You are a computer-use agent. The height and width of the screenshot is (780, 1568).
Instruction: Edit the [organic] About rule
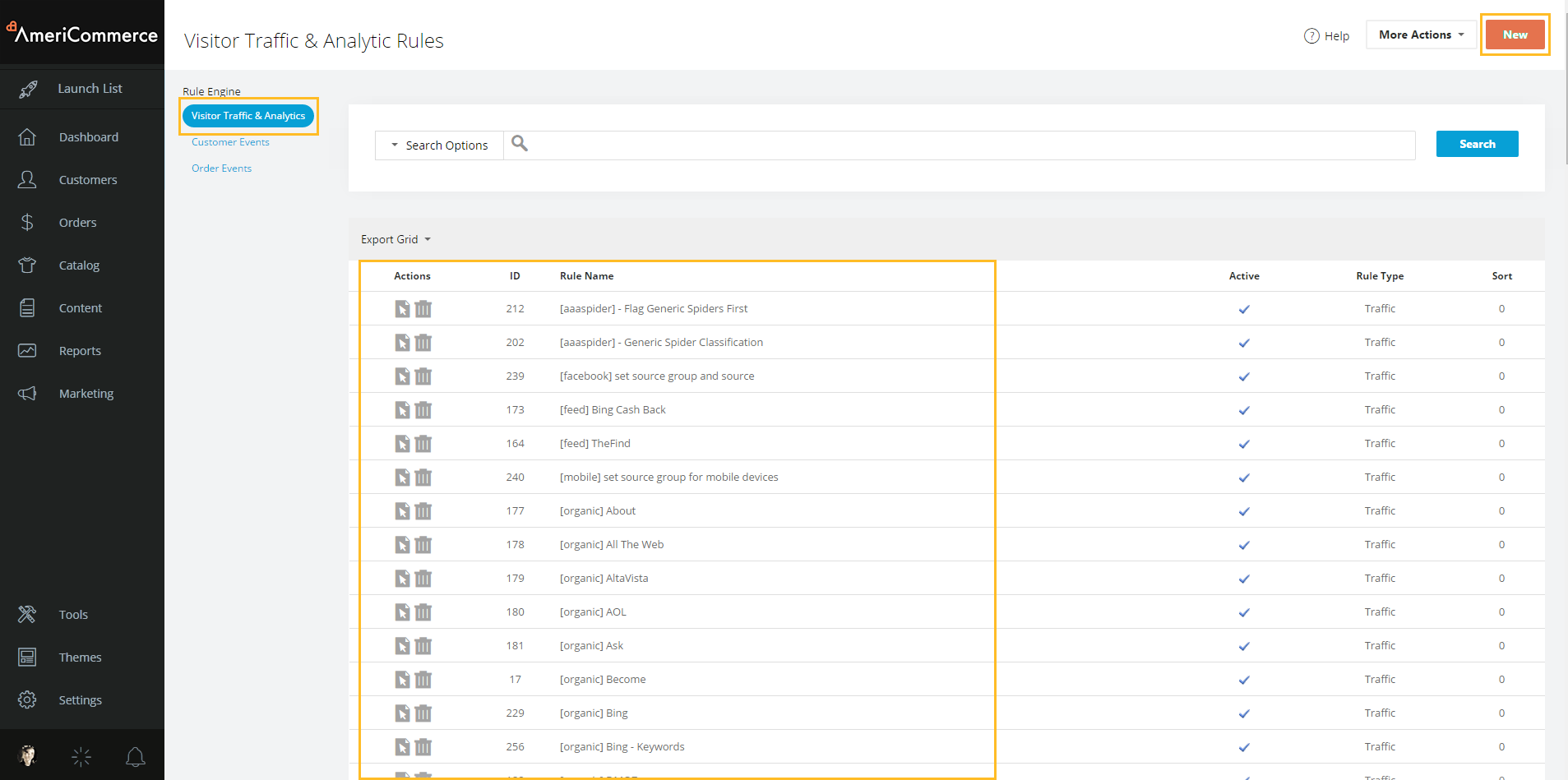click(402, 511)
